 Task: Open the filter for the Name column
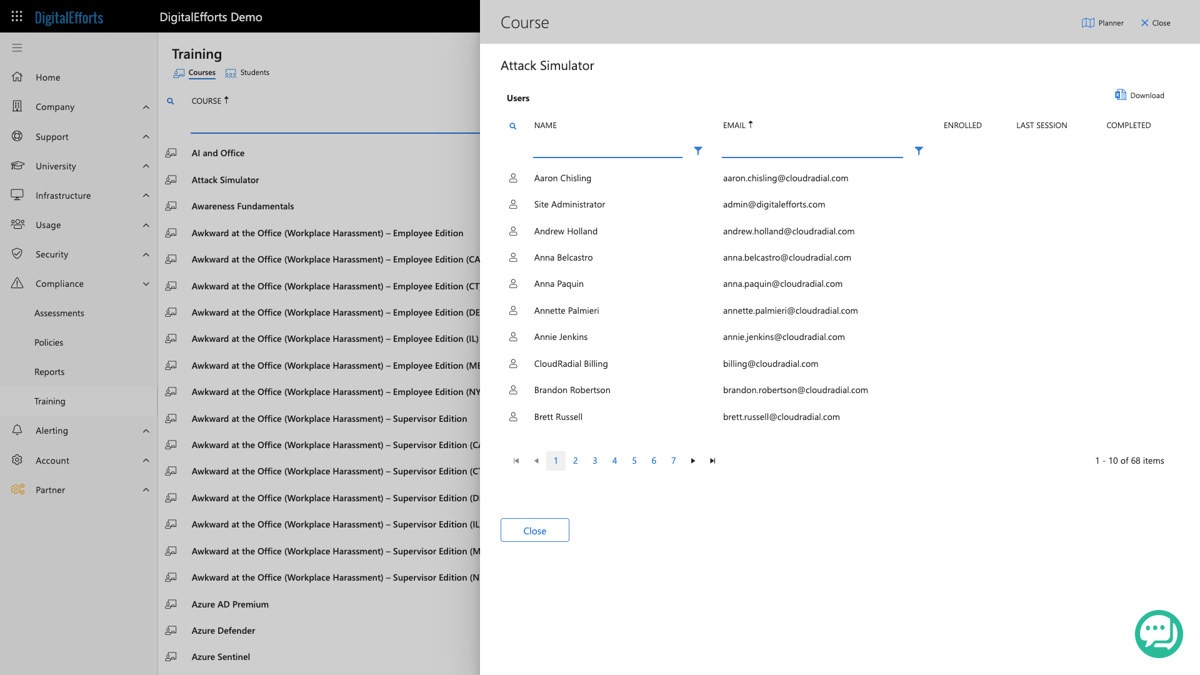point(698,151)
